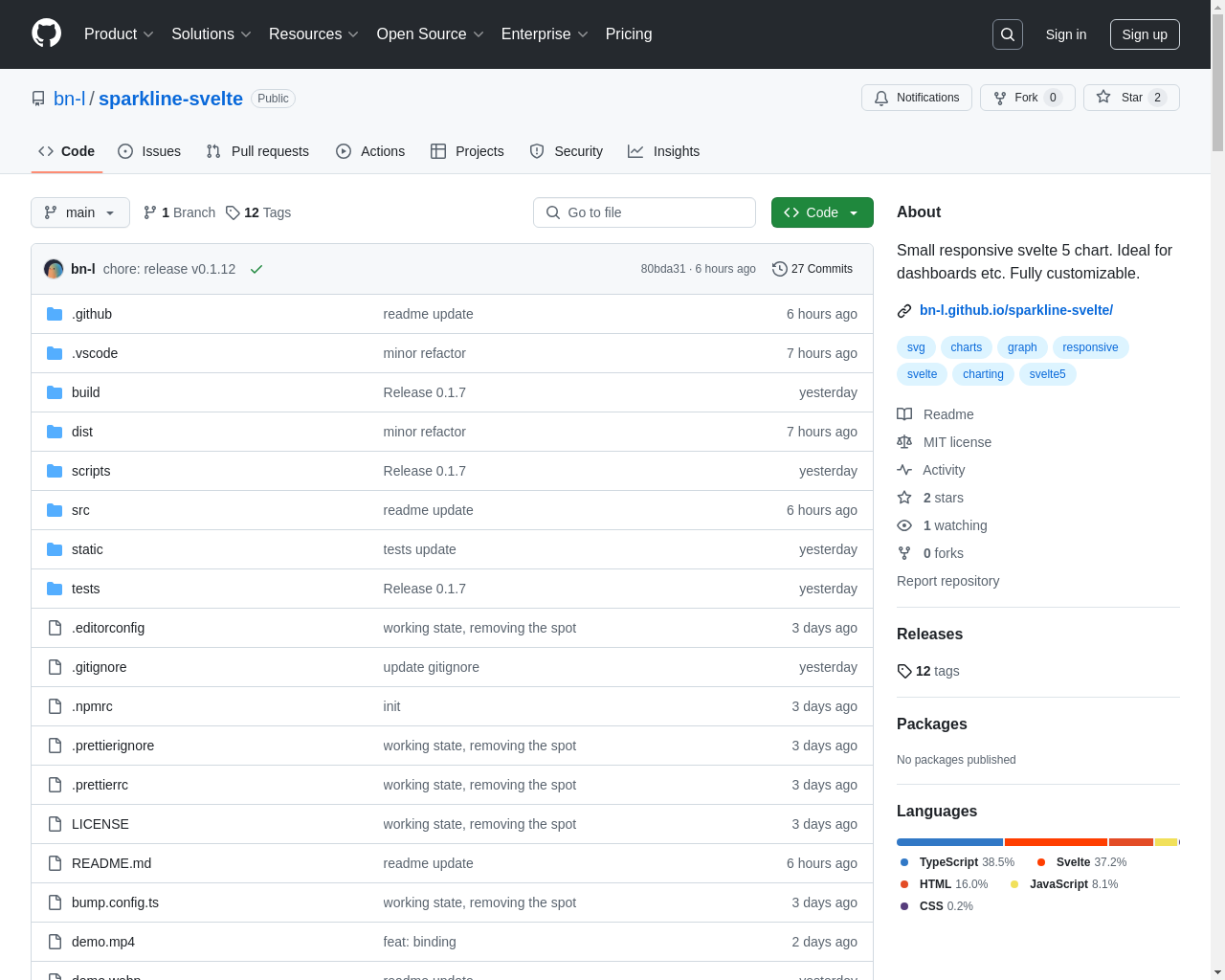
Task: Click the tests folder icon
Action: pos(55,589)
